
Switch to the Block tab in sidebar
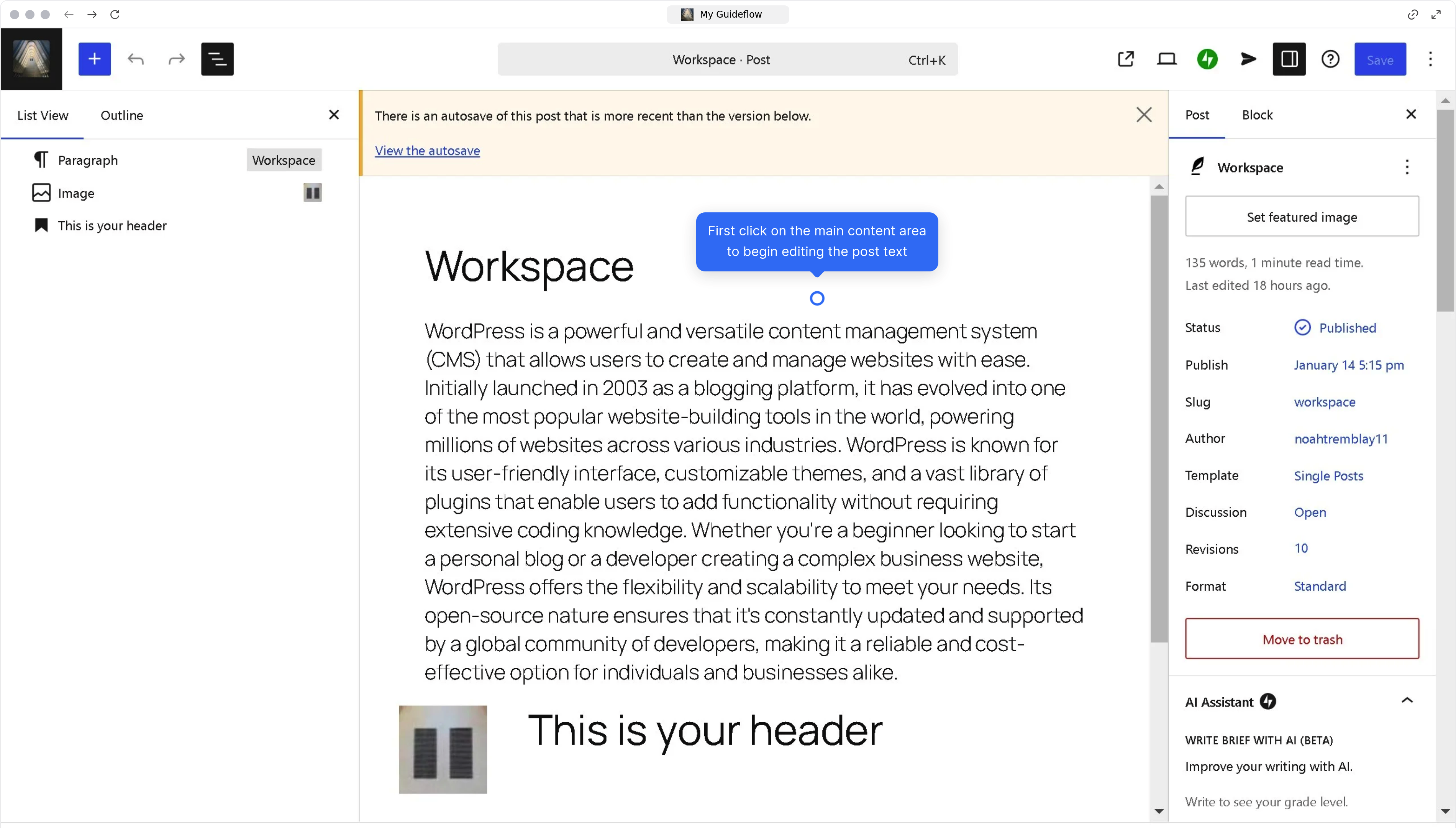click(x=1257, y=115)
